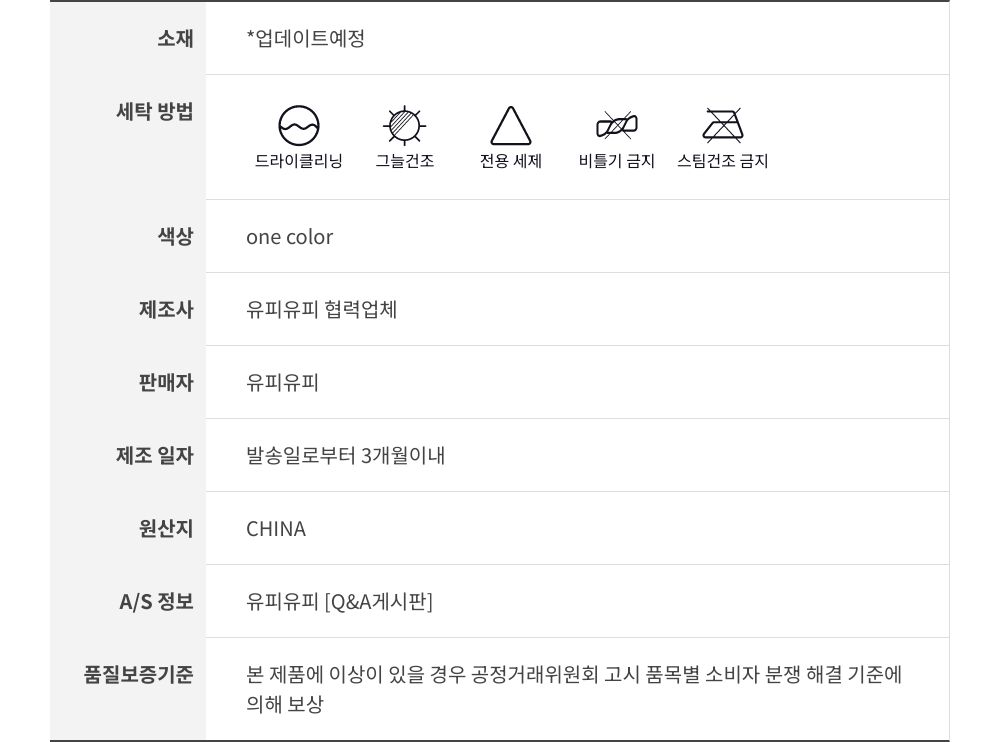Click the 판매자 row header

(x=166, y=382)
